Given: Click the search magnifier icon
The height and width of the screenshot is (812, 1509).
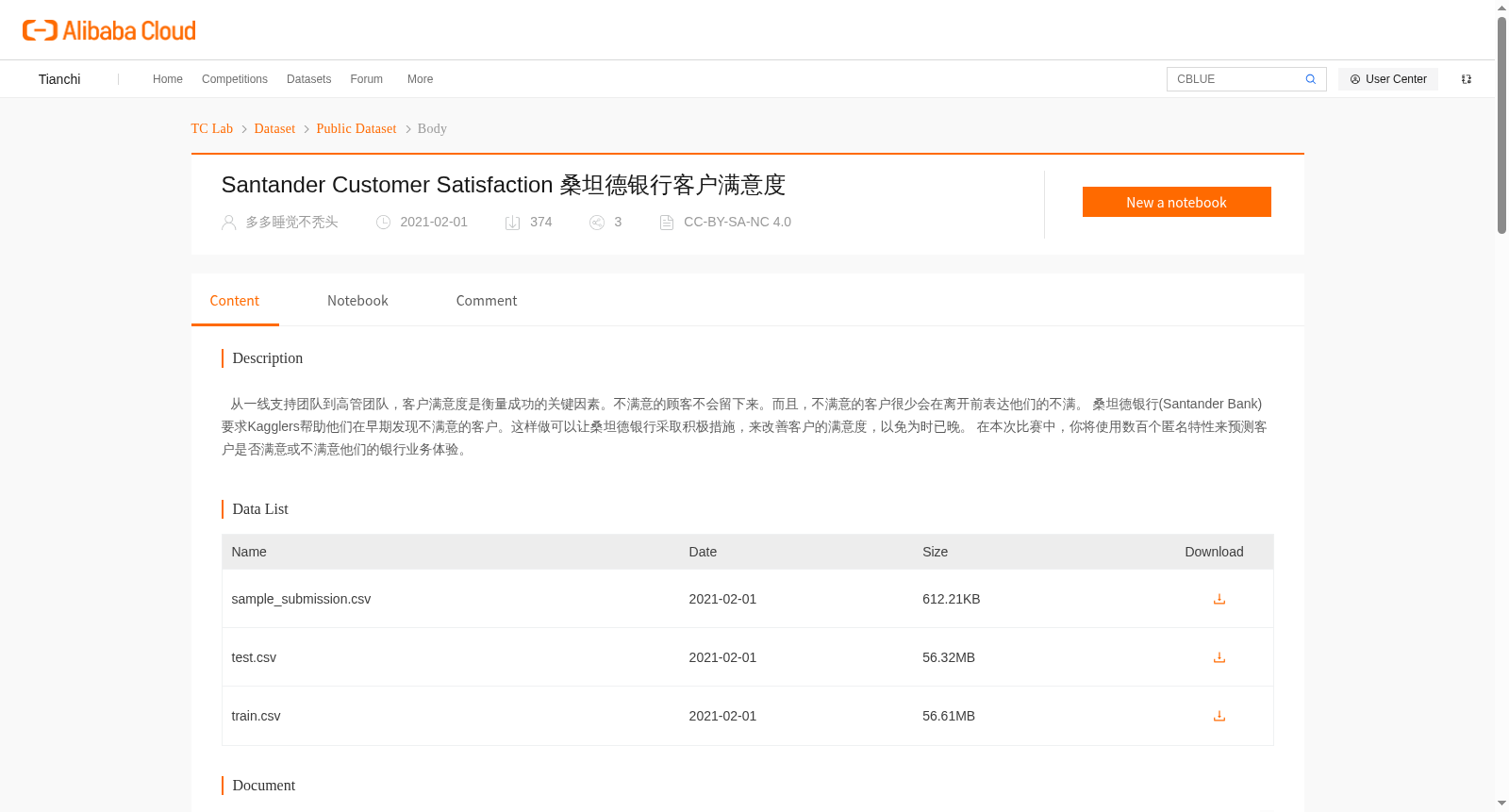Looking at the screenshot, I should [1310, 79].
